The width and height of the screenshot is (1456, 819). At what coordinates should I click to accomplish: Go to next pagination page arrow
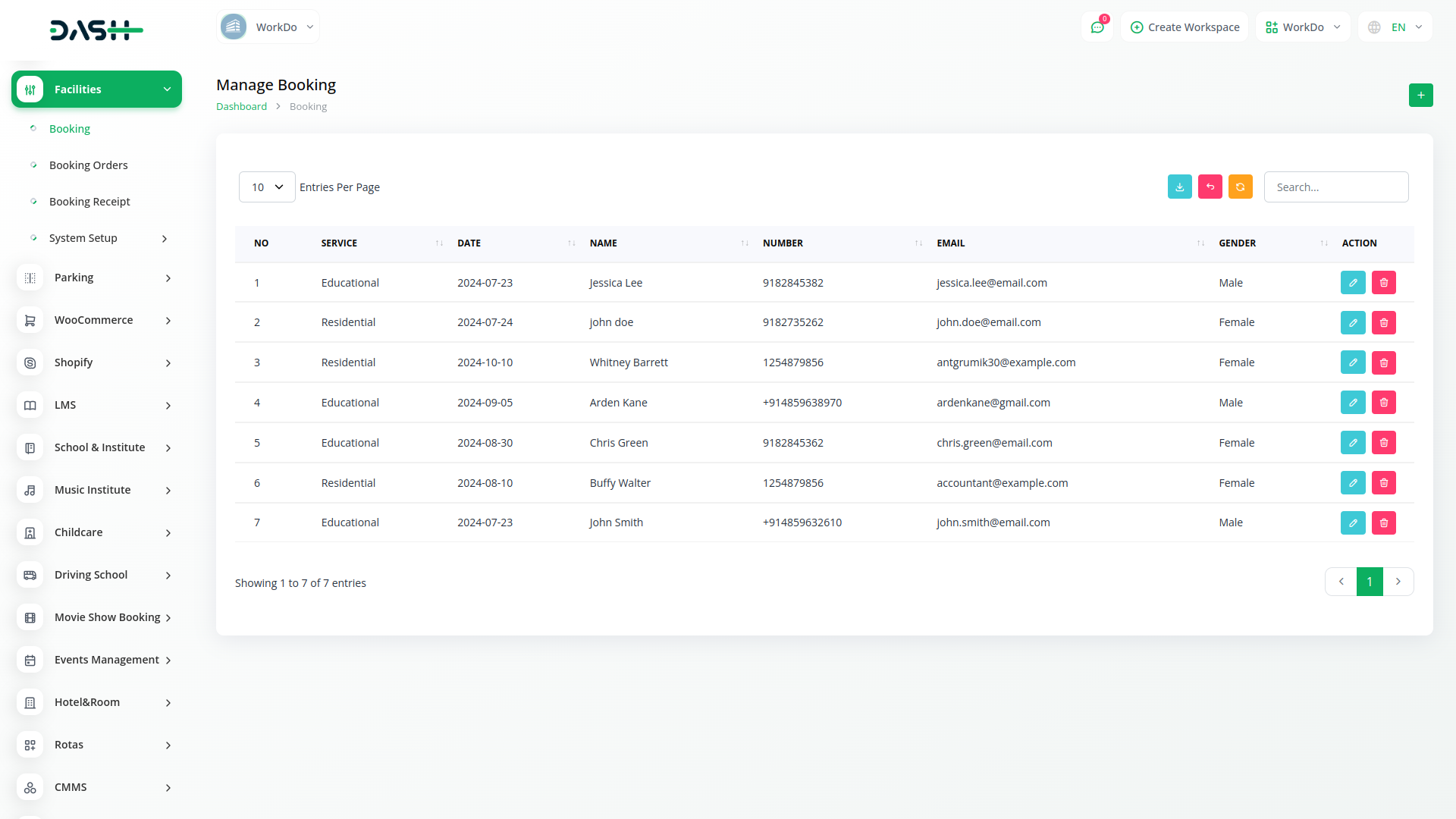[1398, 582]
